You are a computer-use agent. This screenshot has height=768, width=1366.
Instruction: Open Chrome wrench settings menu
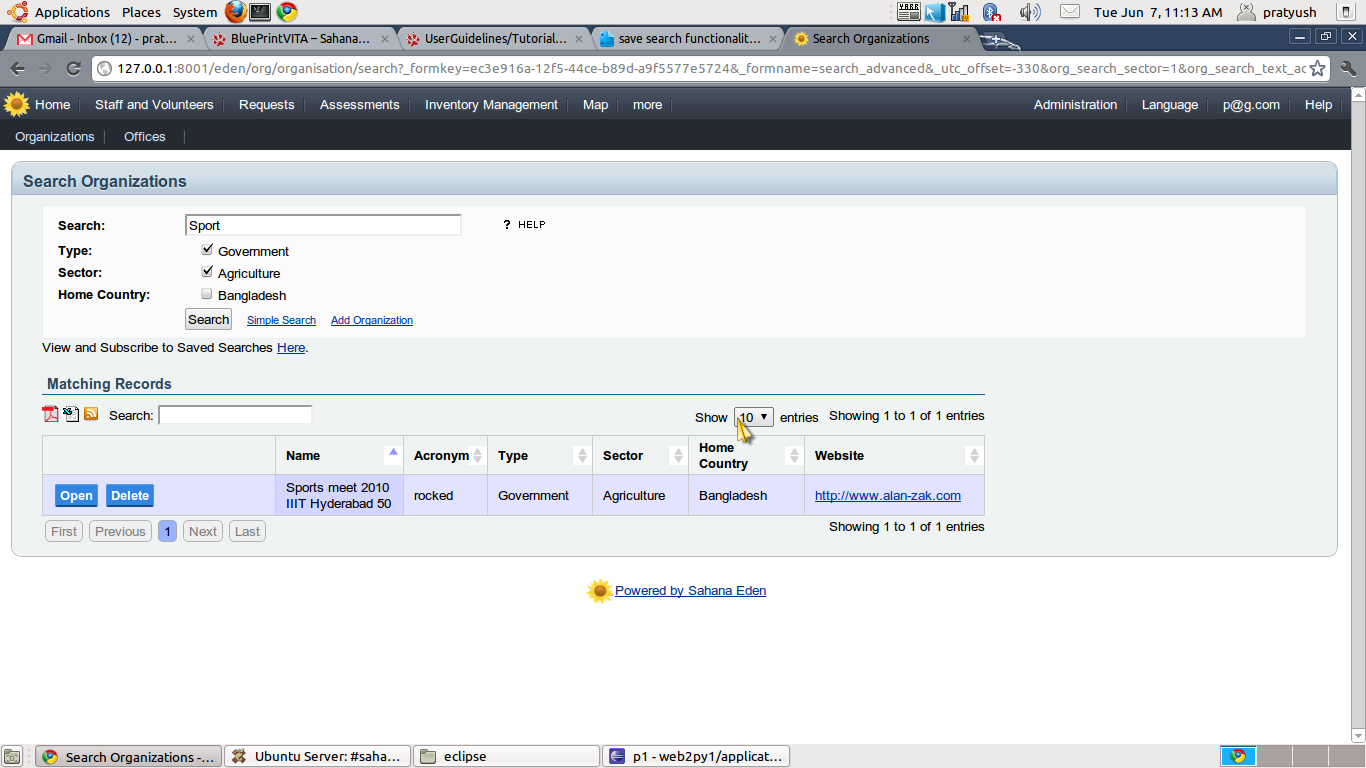tap(1348, 69)
